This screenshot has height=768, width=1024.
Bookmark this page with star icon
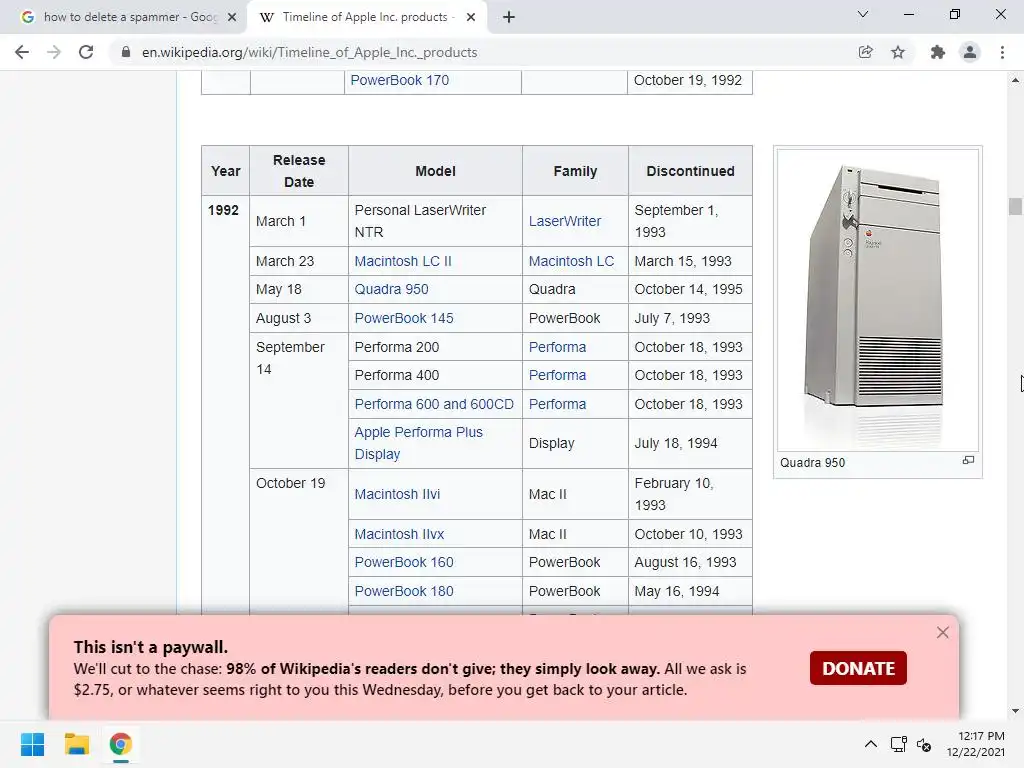(898, 52)
